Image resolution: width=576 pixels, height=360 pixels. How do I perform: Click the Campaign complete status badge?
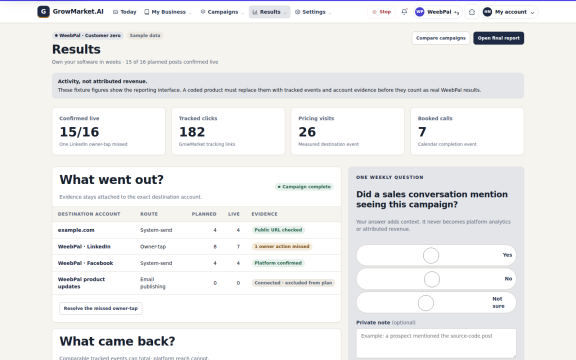pos(304,187)
